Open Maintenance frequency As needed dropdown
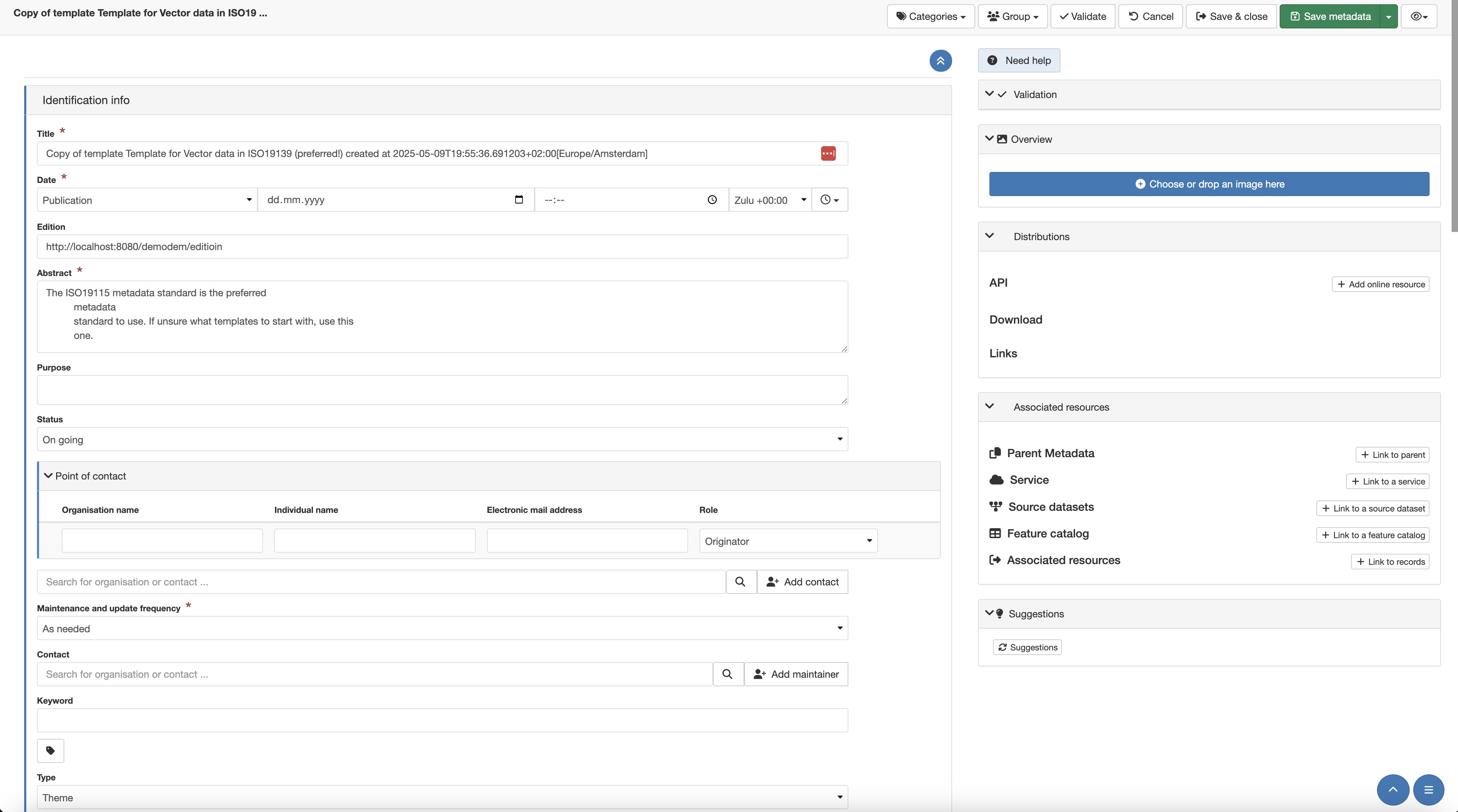 [442, 628]
